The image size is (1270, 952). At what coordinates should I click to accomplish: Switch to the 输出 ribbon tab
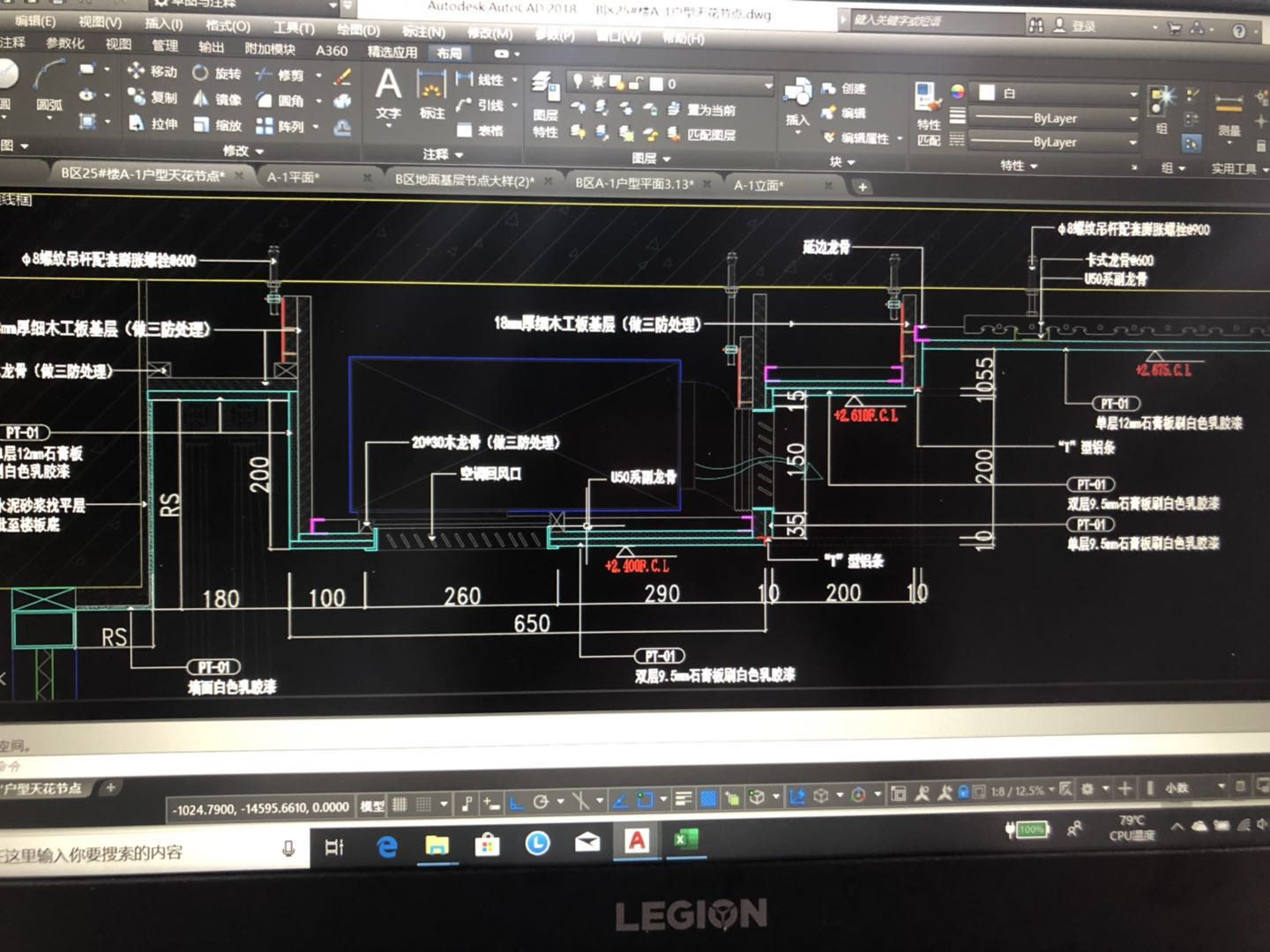(211, 46)
